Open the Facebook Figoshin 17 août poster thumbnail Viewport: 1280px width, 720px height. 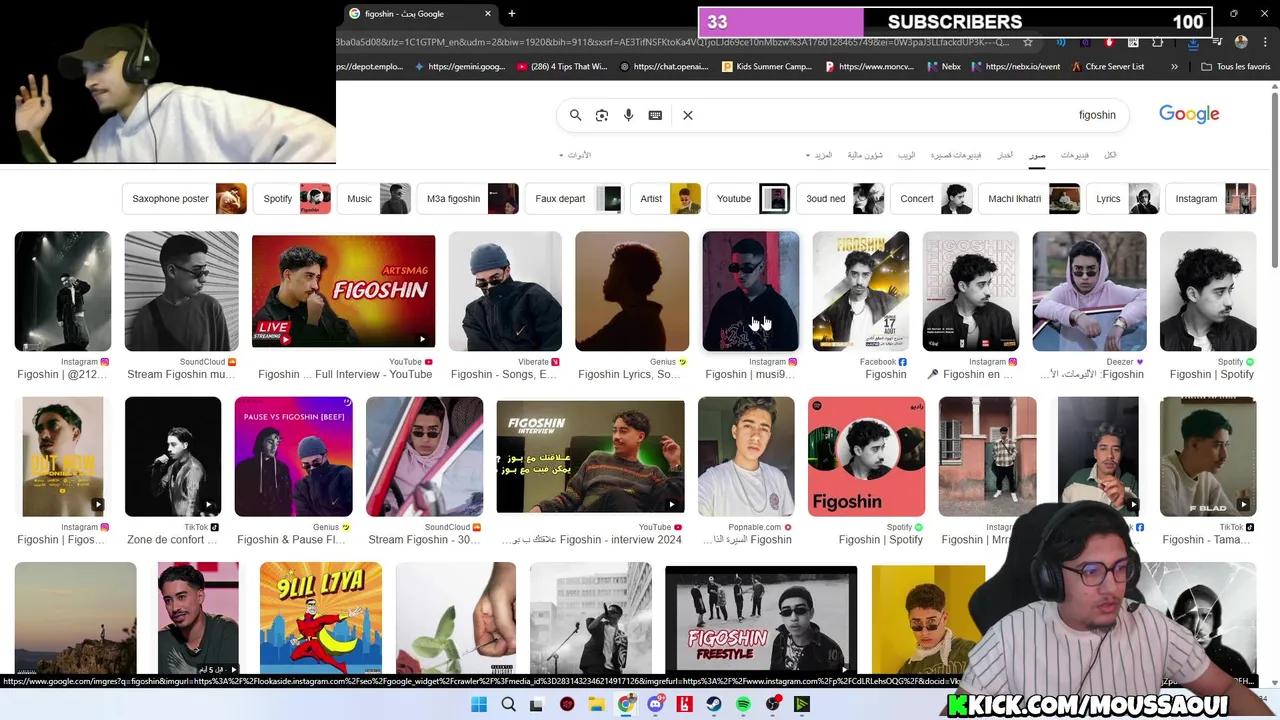861,291
